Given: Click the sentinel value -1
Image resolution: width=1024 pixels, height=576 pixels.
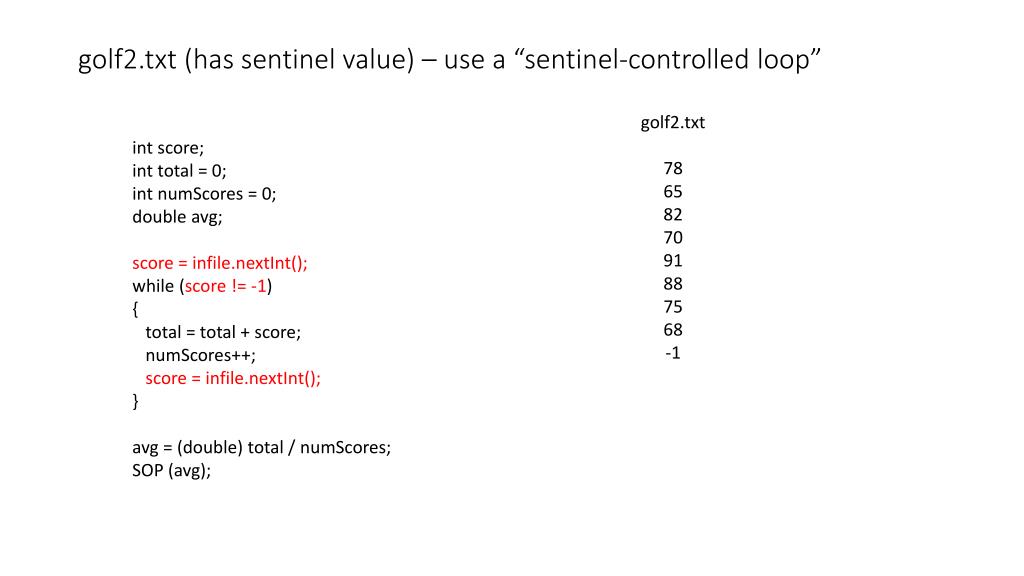Looking at the screenshot, I should point(672,353).
